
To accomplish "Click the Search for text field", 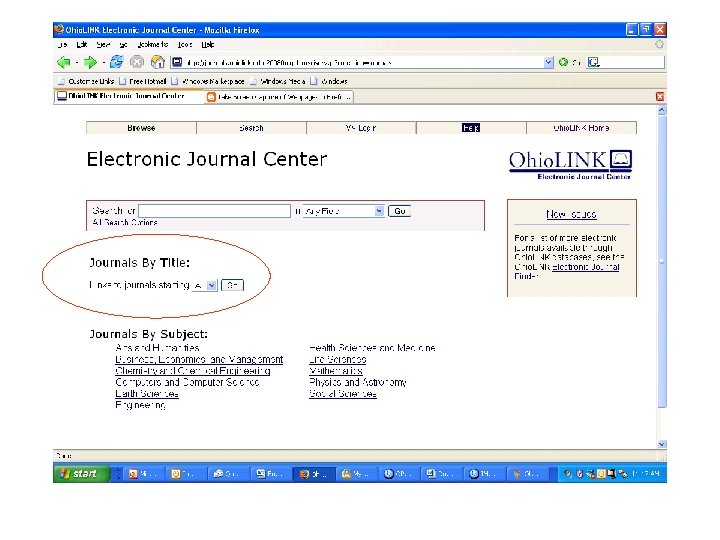I will point(214,211).
